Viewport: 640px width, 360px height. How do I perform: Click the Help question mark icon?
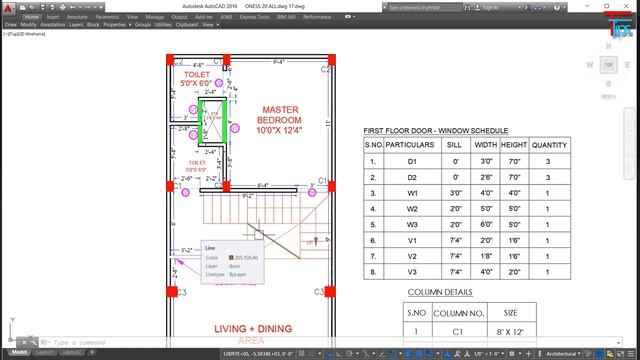point(557,7)
